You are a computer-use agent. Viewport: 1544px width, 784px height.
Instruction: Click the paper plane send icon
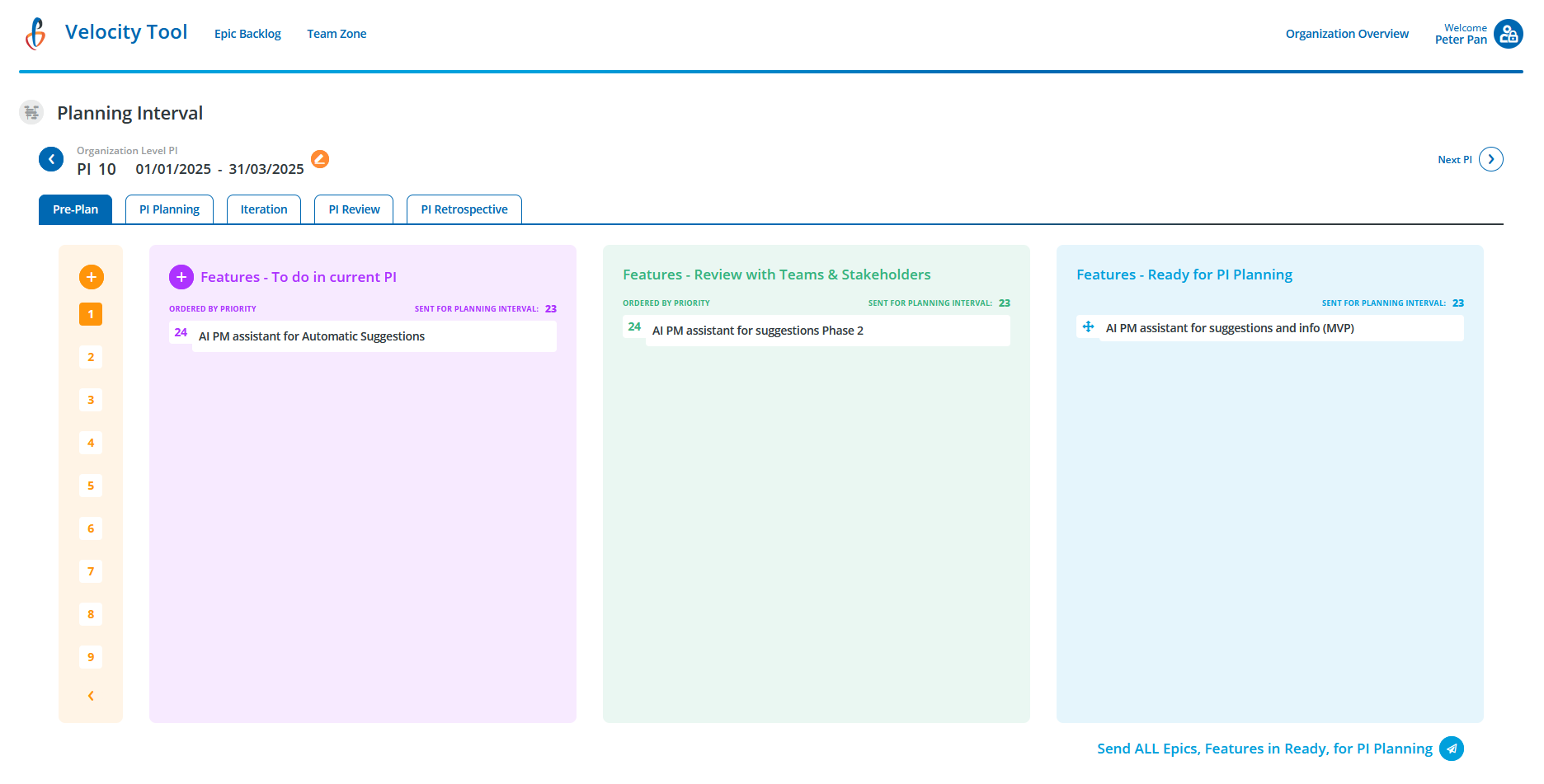(x=1452, y=749)
